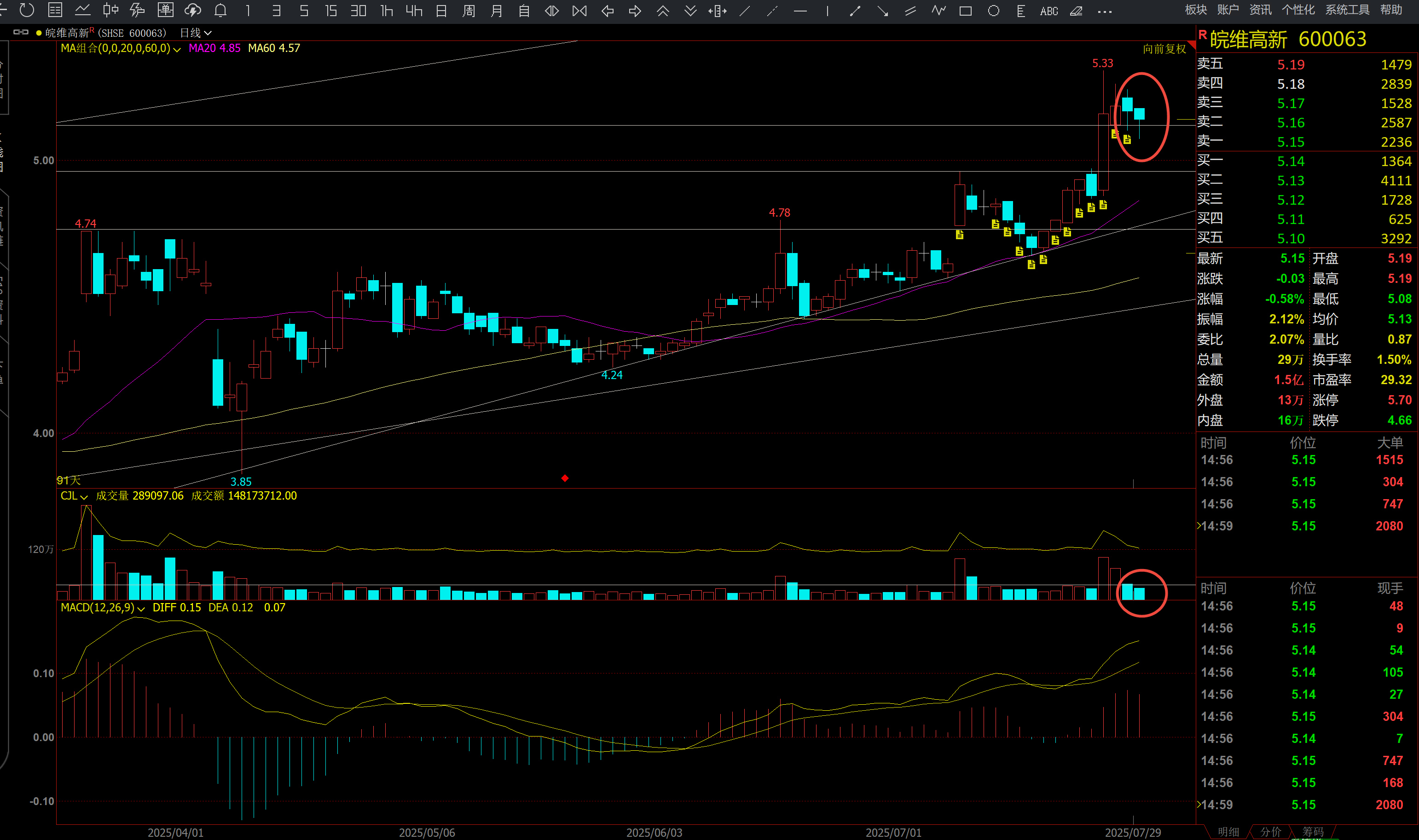This screenshot has width=1419, height=840.
Task: Select the rectangle drawing tool
Action: point(966,11)
